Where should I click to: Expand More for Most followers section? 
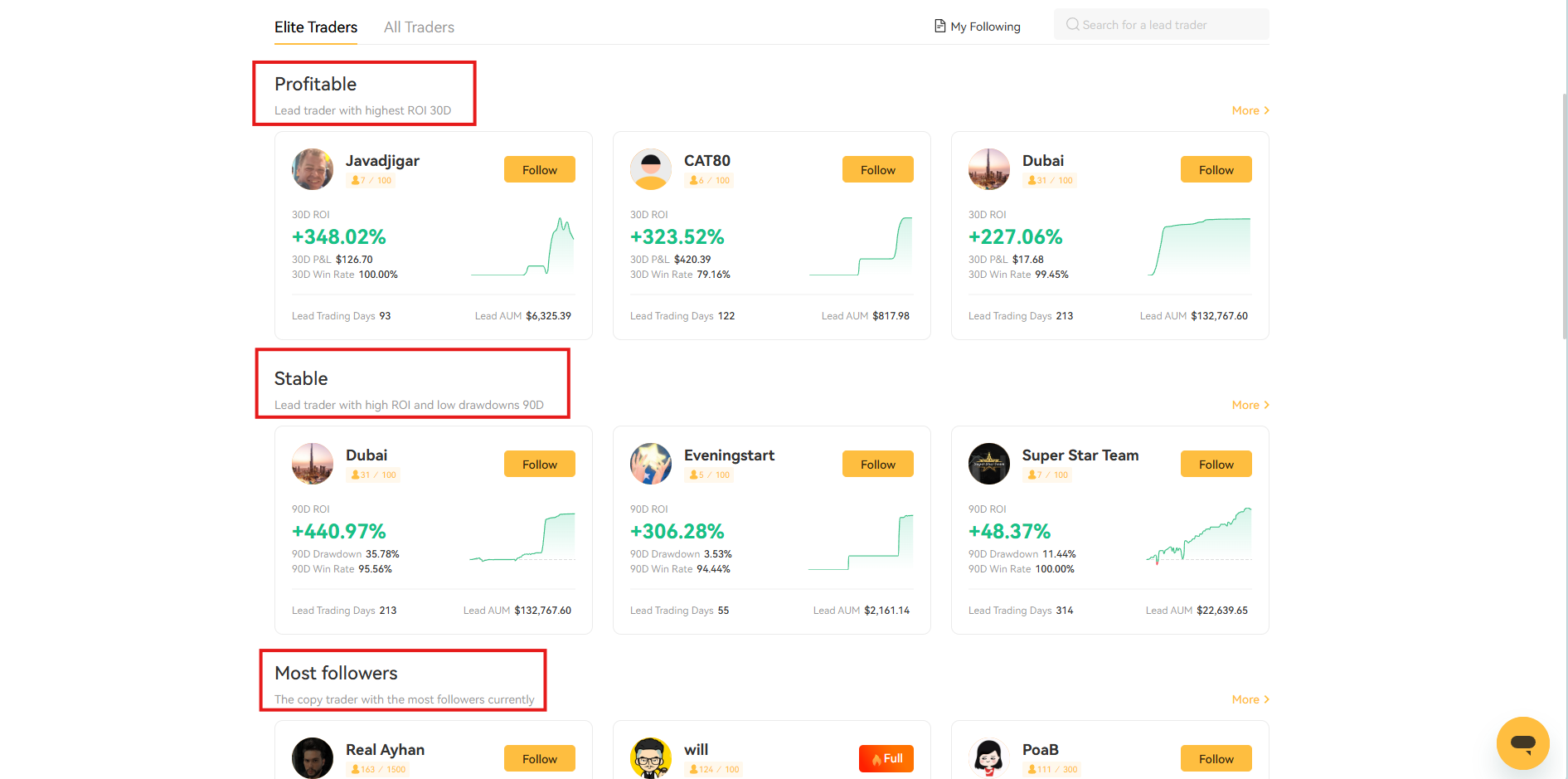click(x=1250, y=699)
